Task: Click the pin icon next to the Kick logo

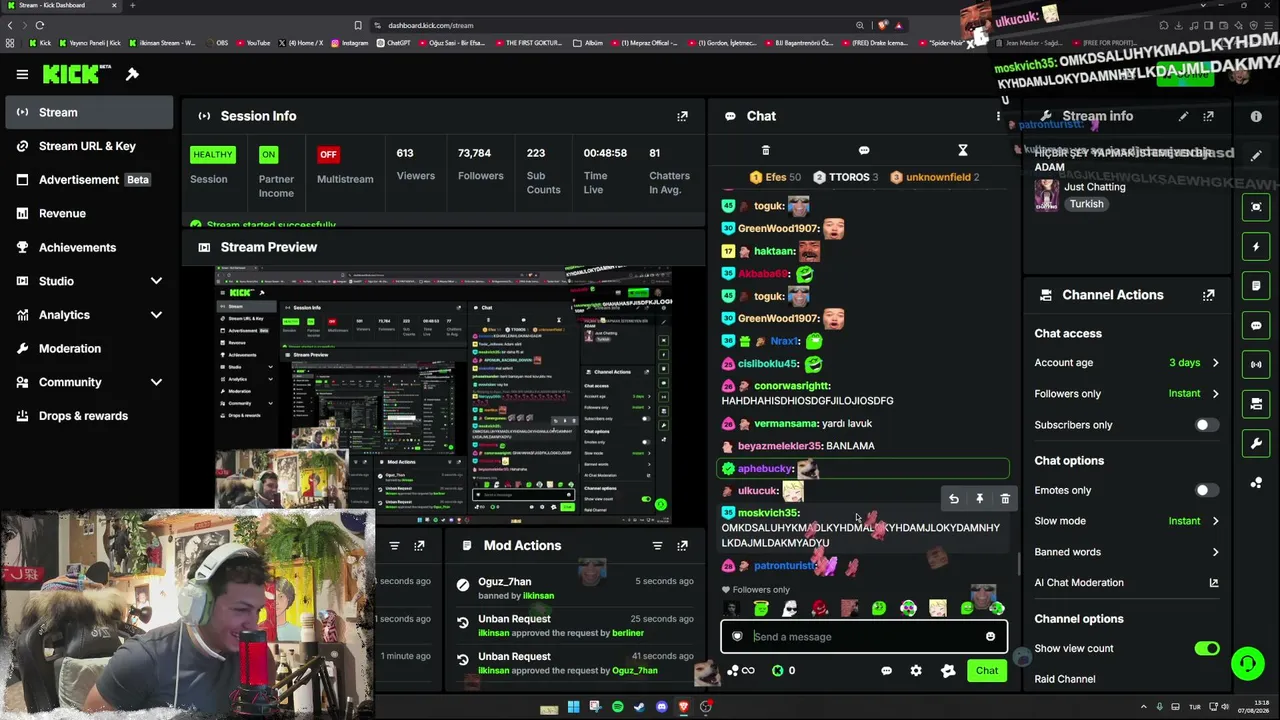Action: click(x=132, y=74)
